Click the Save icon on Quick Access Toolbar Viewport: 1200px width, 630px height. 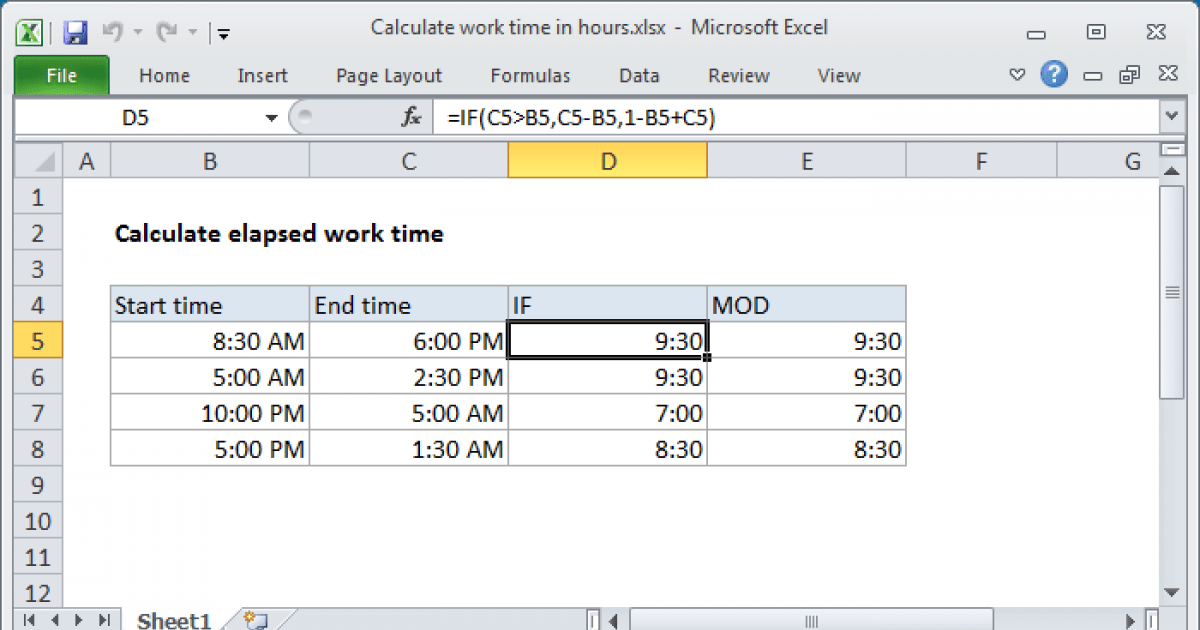tap(74, 32)
